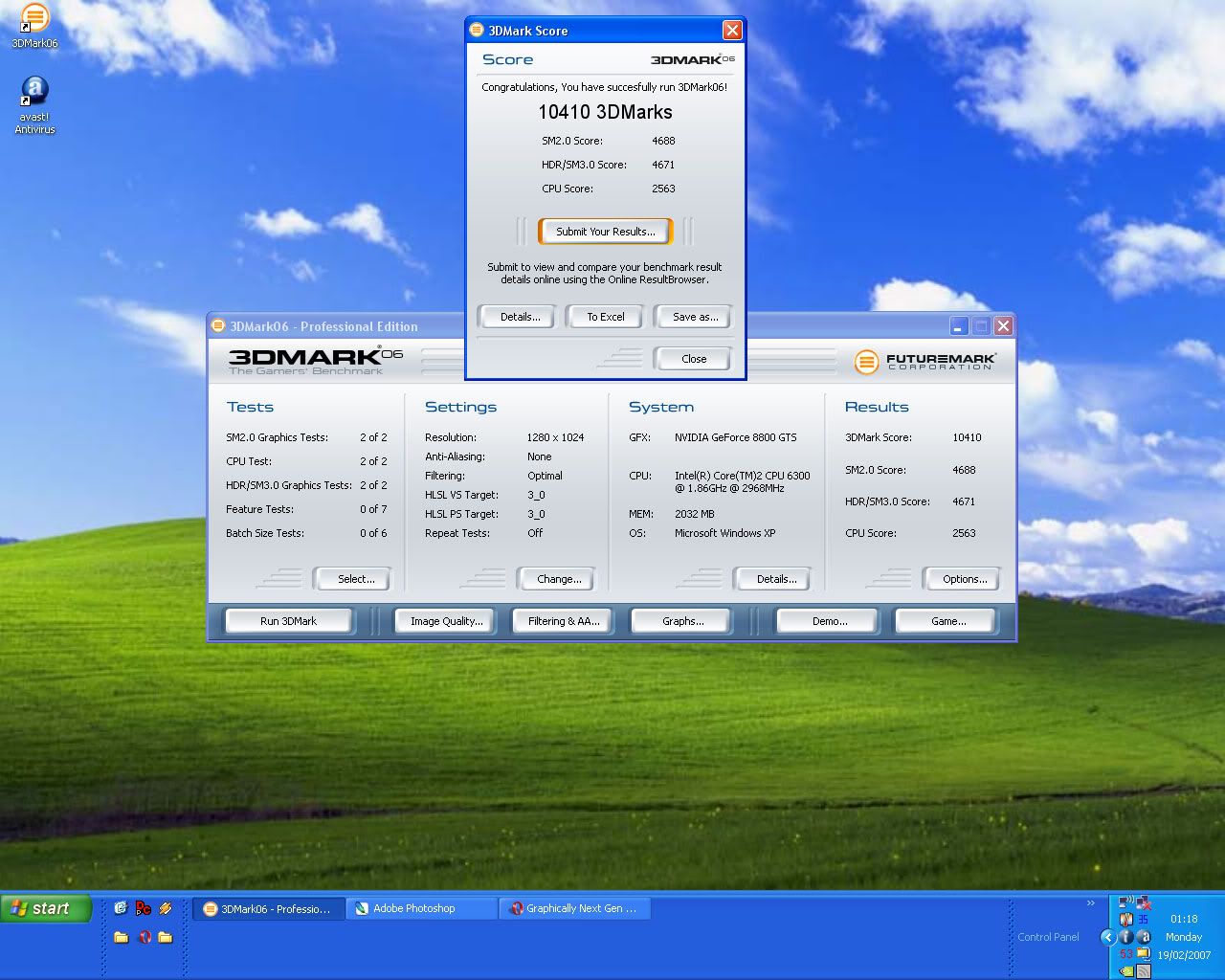Viewport: 1225px width, 980px height.
Task: Expand hidden system tray icons arrow
Action: pos(1108,937)
